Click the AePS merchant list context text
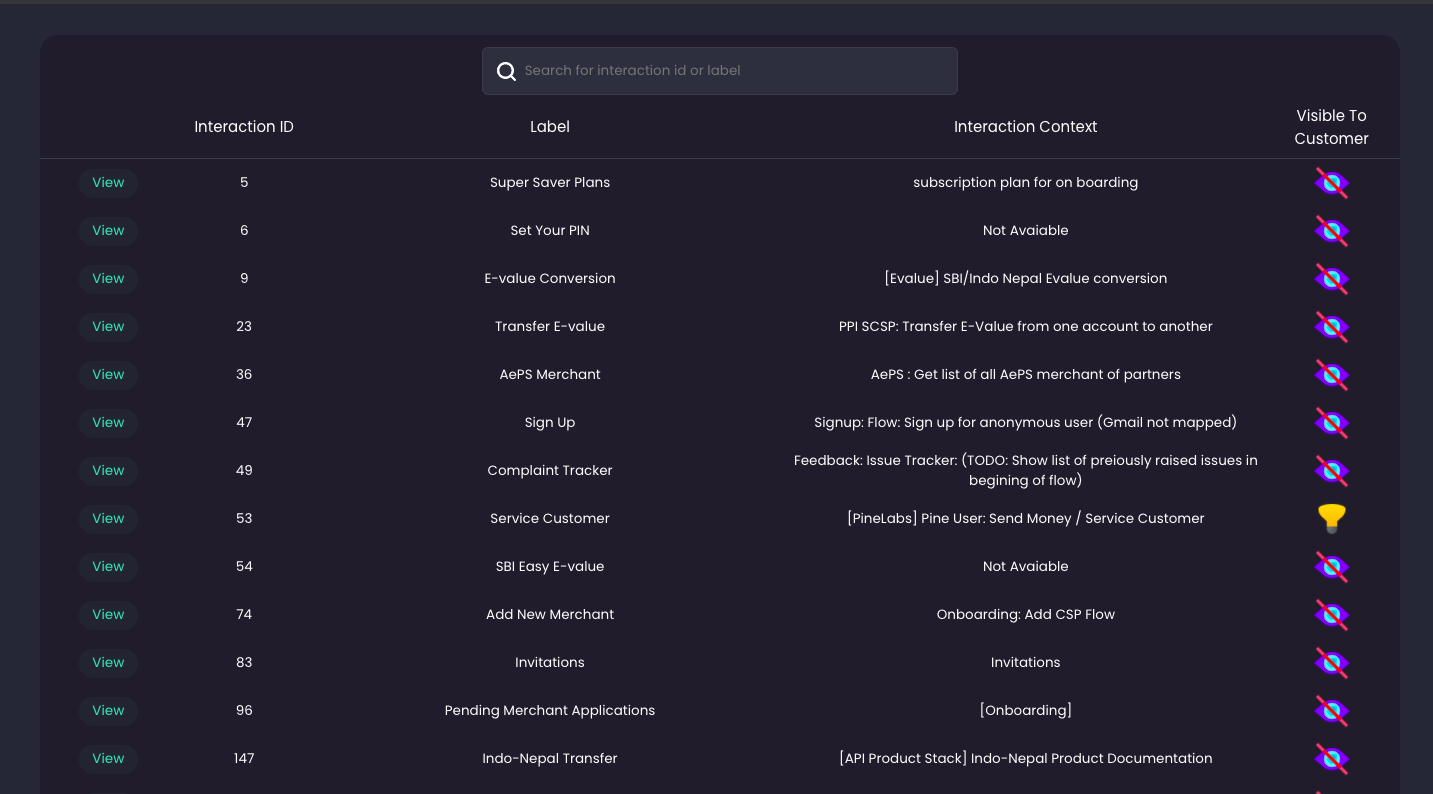 coord(1025,375)
